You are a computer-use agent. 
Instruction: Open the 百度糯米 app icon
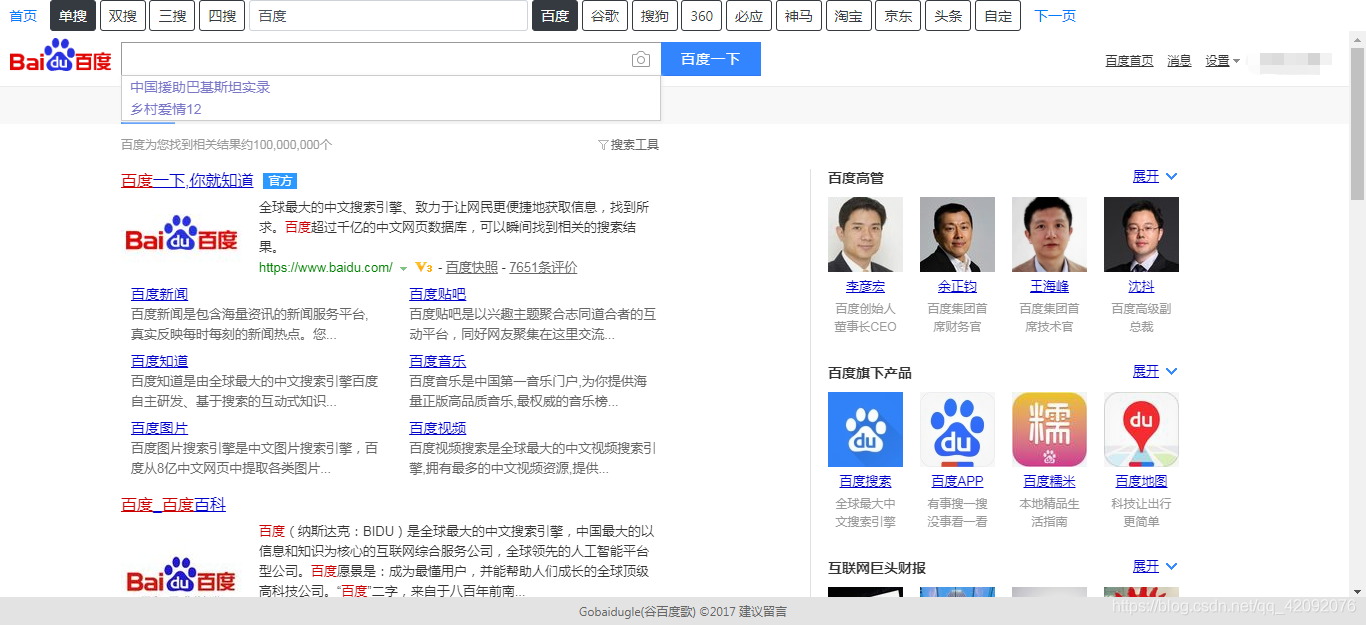[x=1048, y=429]
